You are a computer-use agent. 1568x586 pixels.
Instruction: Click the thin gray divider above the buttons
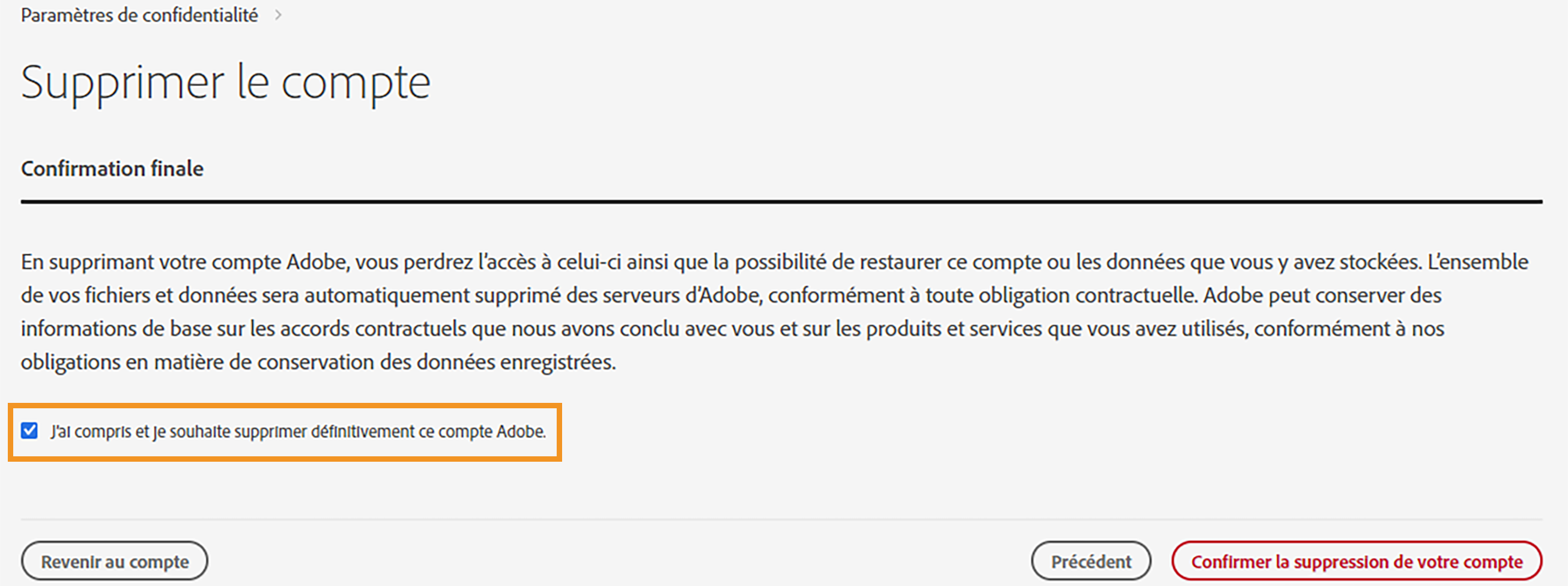tap(781, 520)
